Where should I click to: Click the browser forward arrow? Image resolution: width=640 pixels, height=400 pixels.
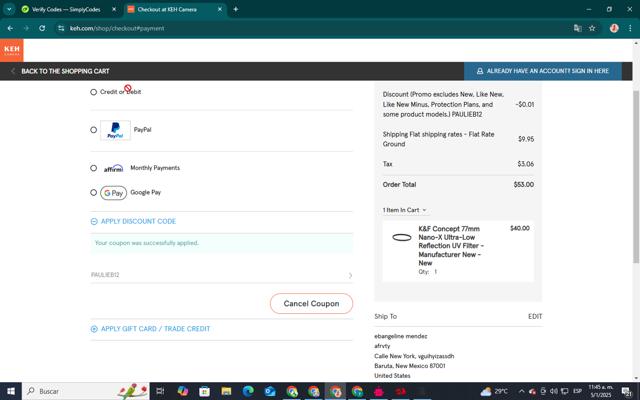click(26, 28)
